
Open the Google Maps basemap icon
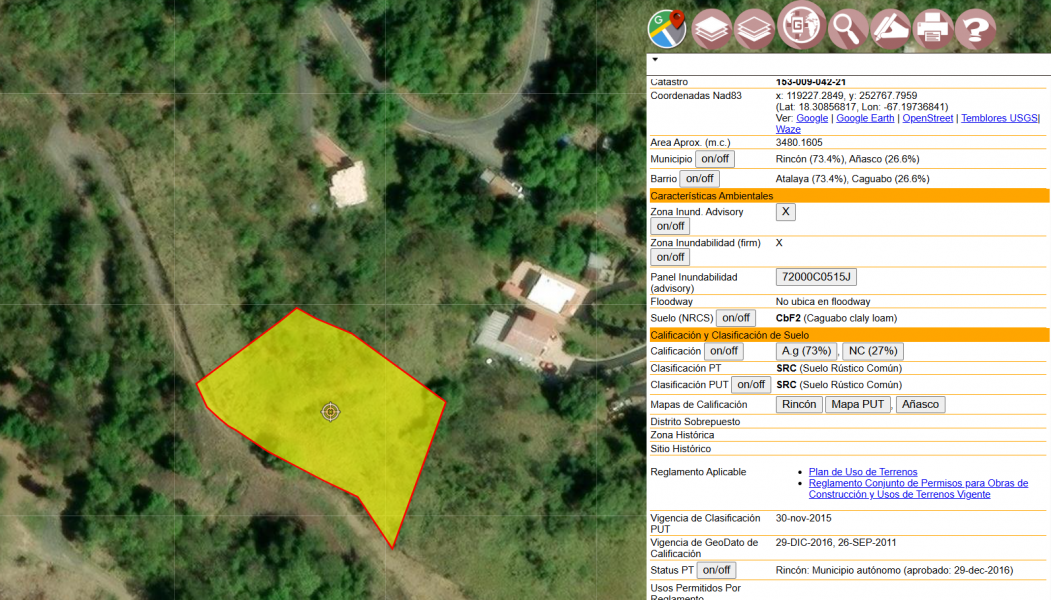666,28
